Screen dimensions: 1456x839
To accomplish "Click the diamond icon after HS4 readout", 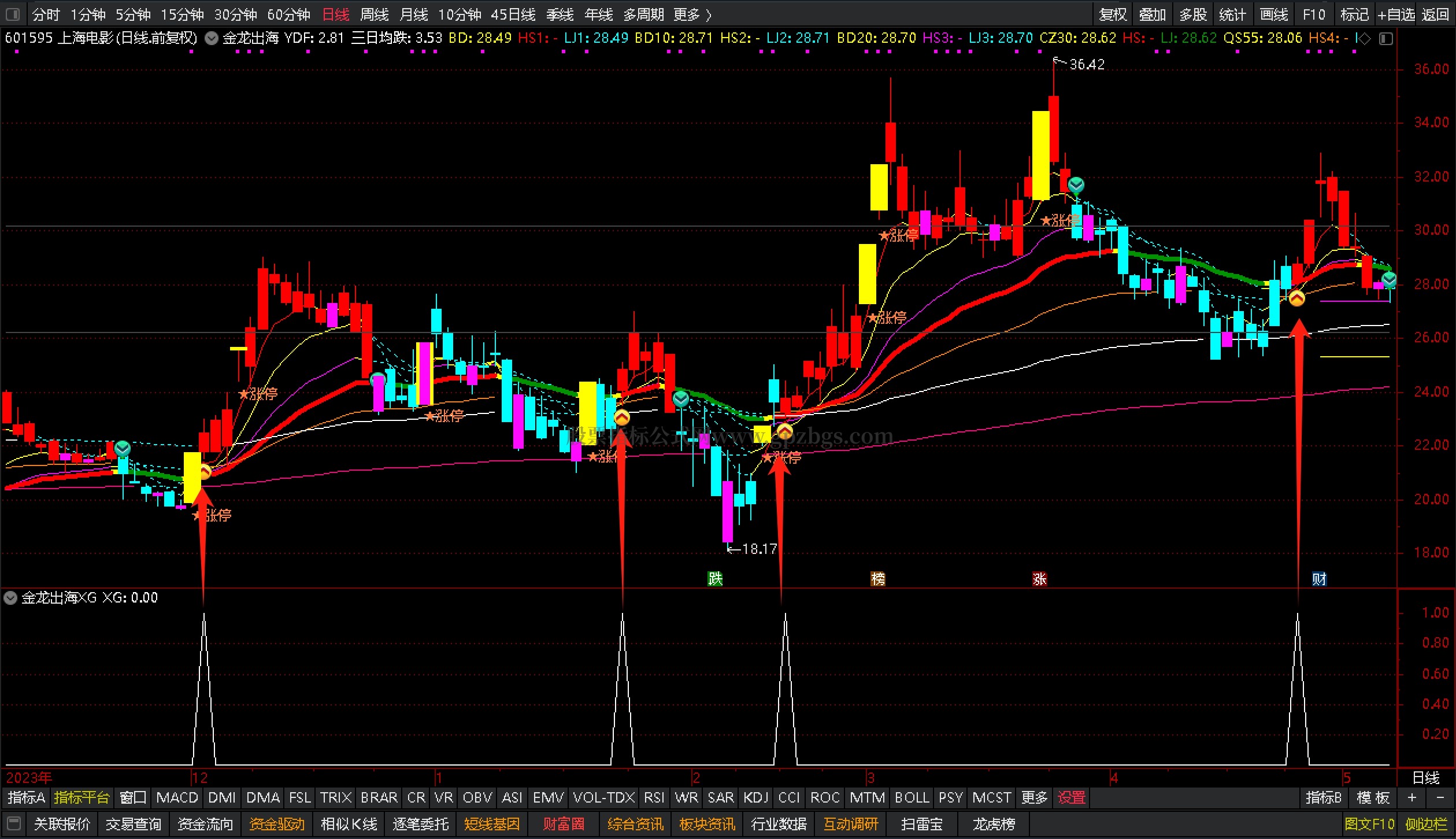I will click(1365, 39).
